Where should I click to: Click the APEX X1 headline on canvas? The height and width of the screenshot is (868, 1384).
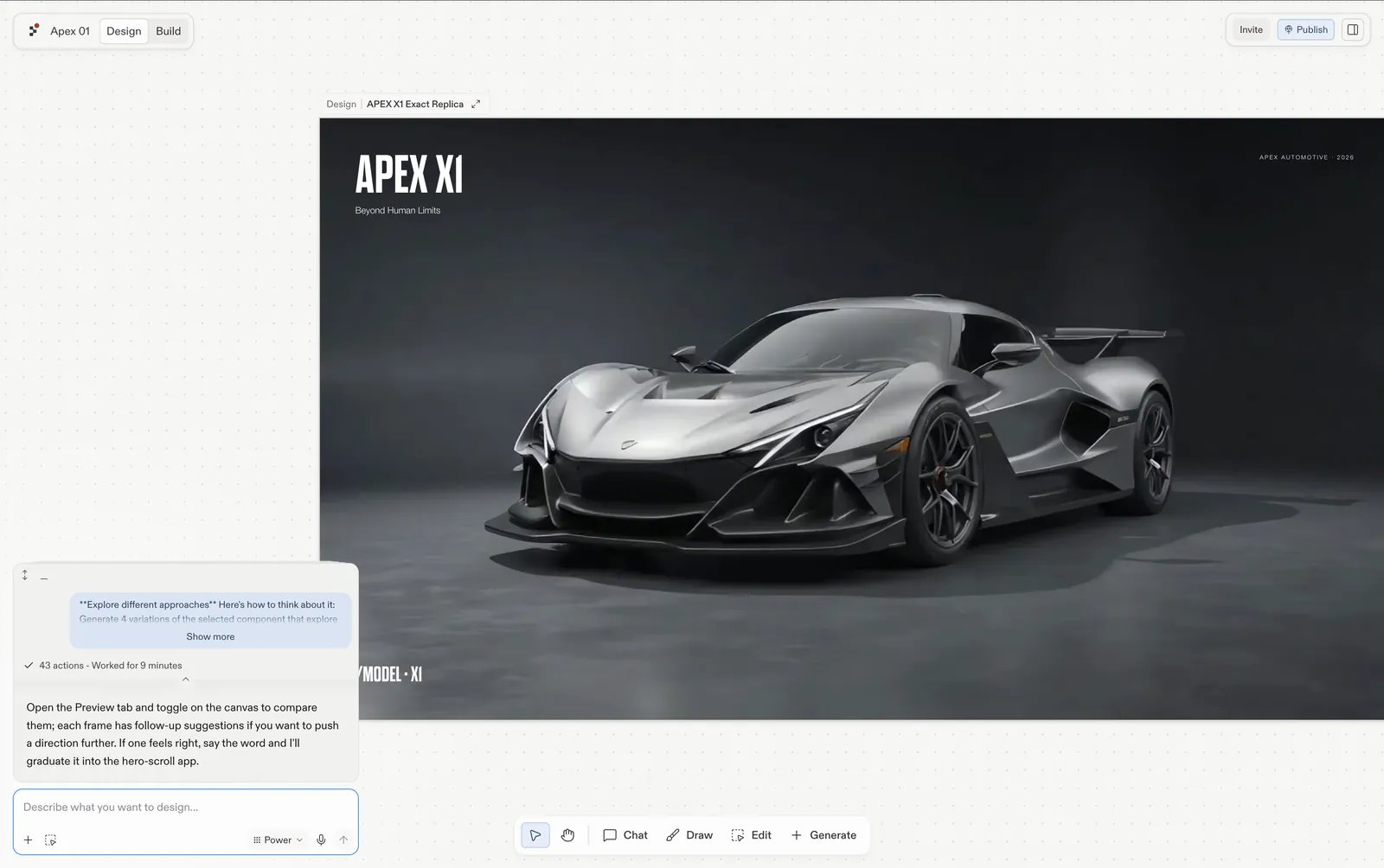pos(409,174)
